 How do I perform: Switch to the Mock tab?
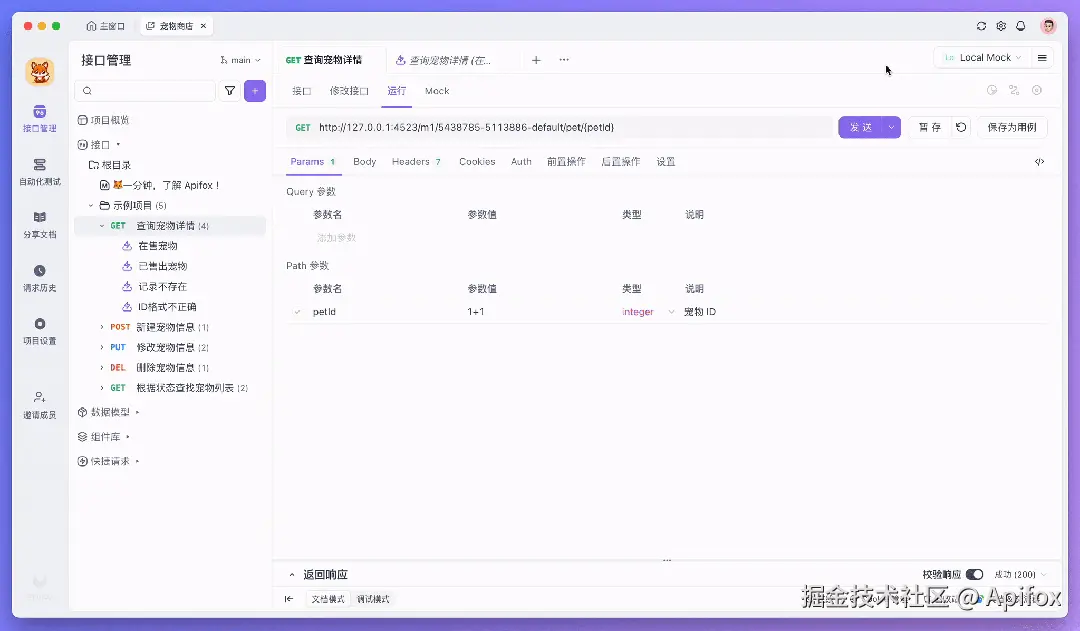click(437, 91)
